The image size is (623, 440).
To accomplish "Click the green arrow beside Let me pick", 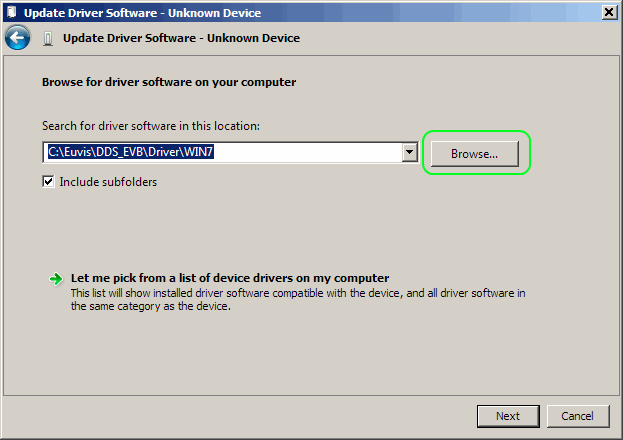I will point(57,279).
